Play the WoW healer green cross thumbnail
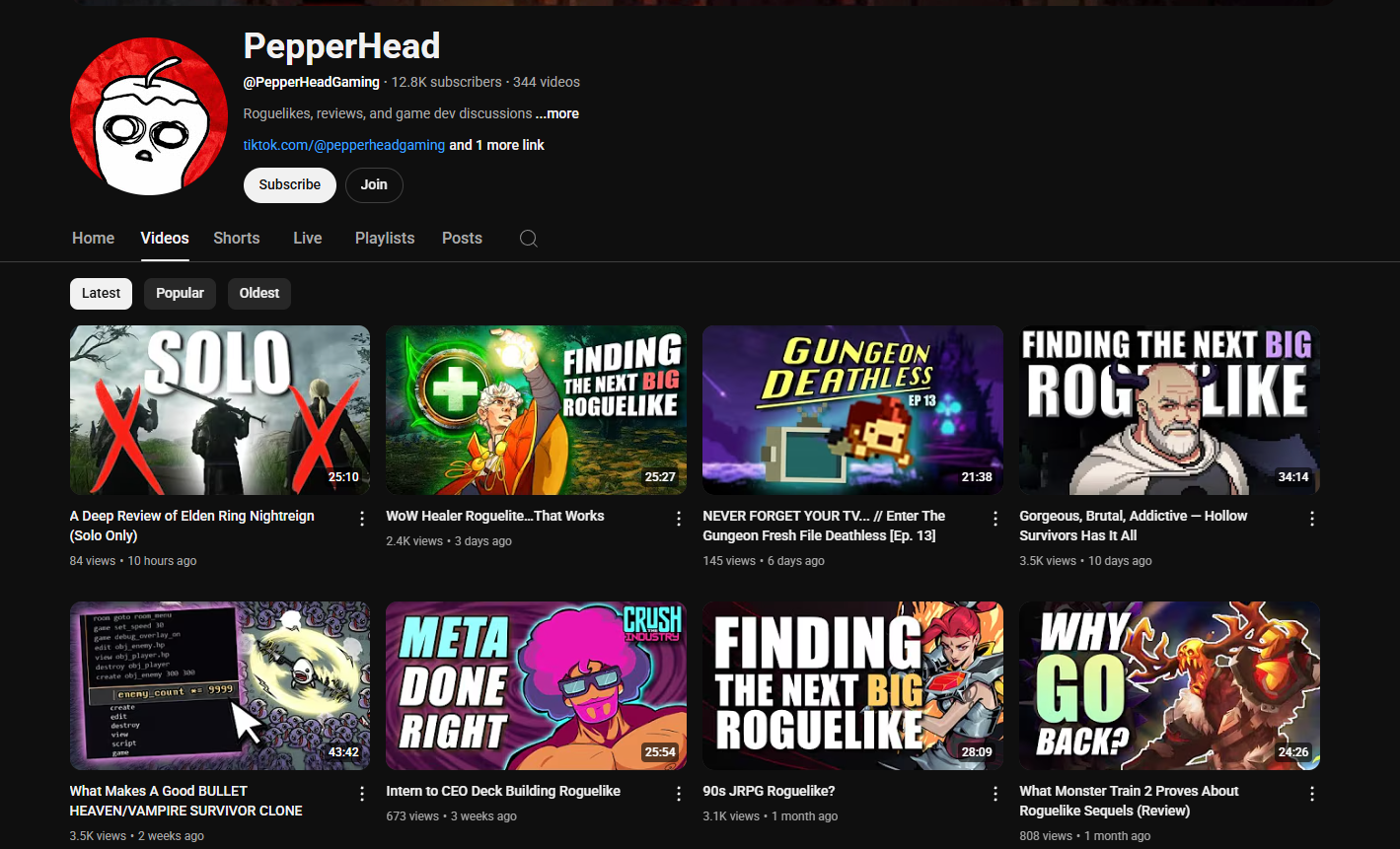This screenshot has height=849, width=1400. (x=537, y=410)
